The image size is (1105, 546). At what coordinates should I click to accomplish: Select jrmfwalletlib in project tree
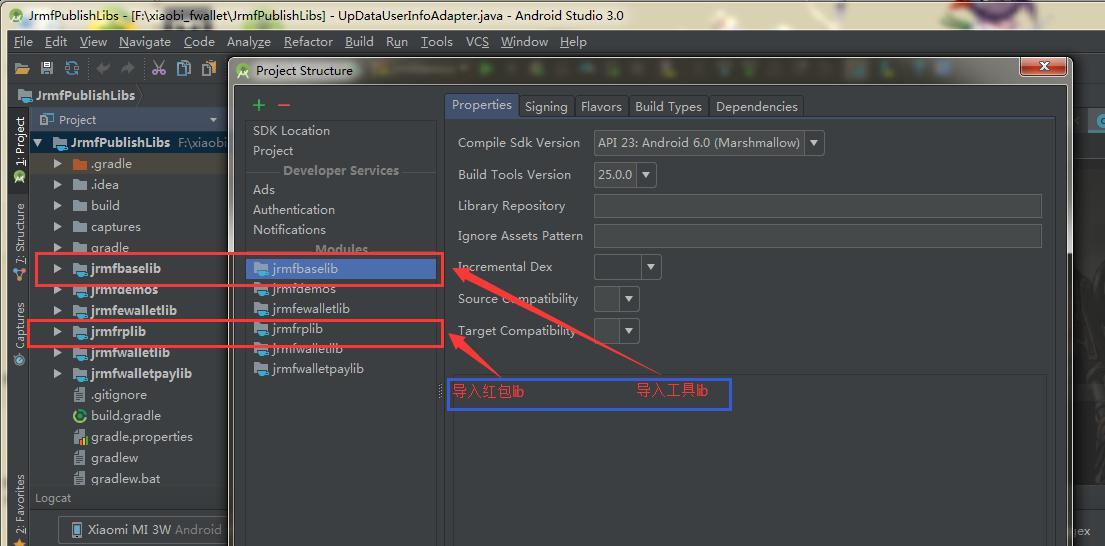pos(130,352)
